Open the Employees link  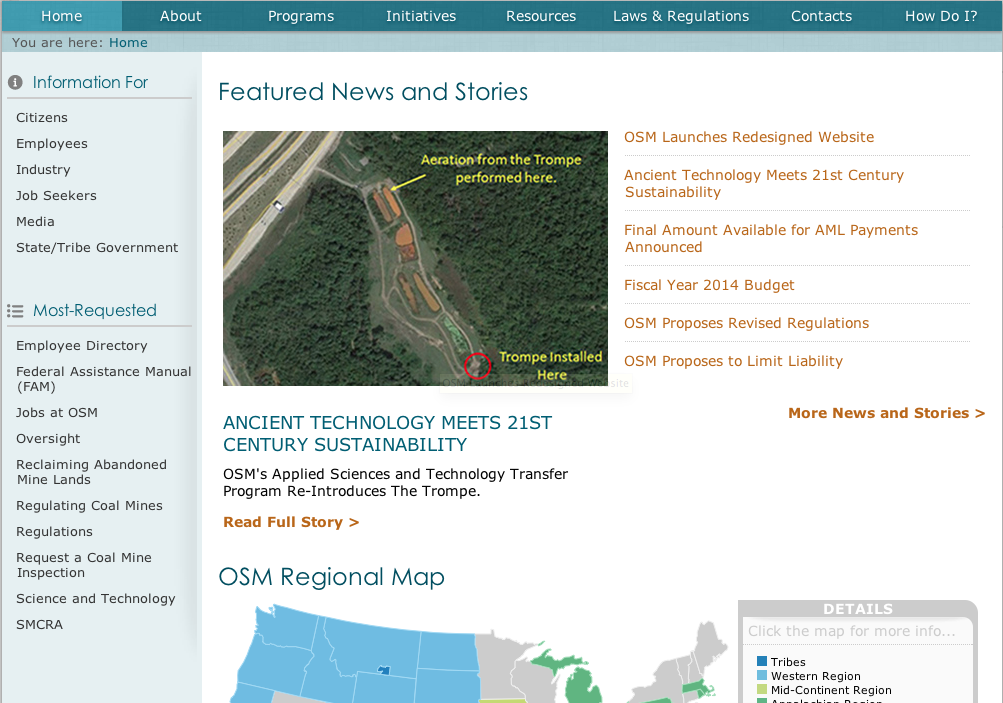point(52,144)
